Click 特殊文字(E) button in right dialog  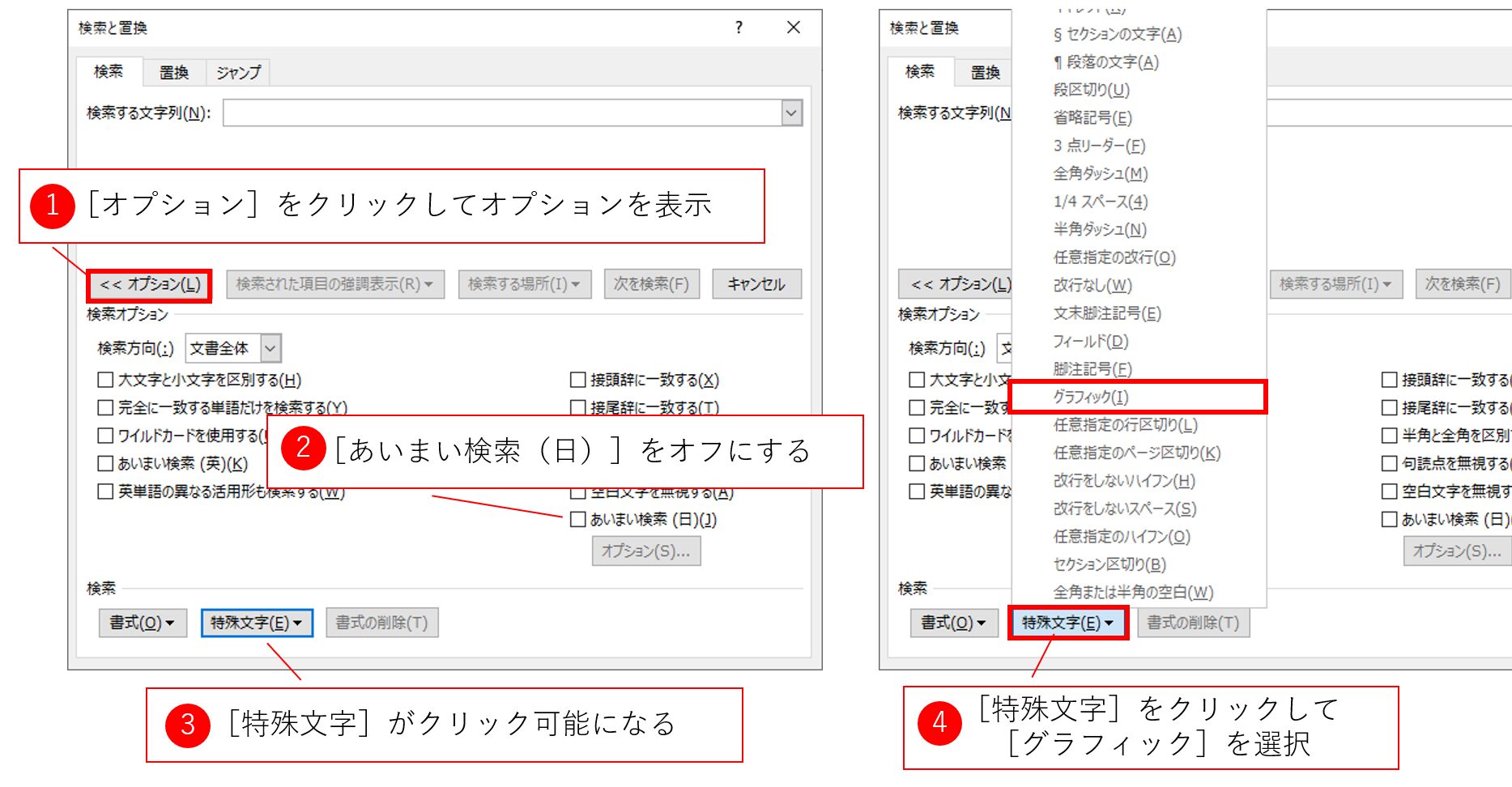(x=1067, y=623)
